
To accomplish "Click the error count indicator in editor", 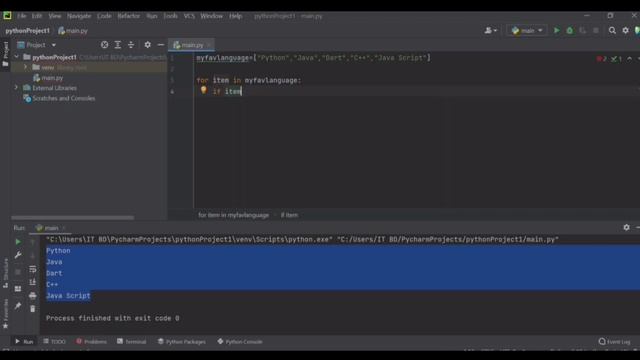I will 602,59.
